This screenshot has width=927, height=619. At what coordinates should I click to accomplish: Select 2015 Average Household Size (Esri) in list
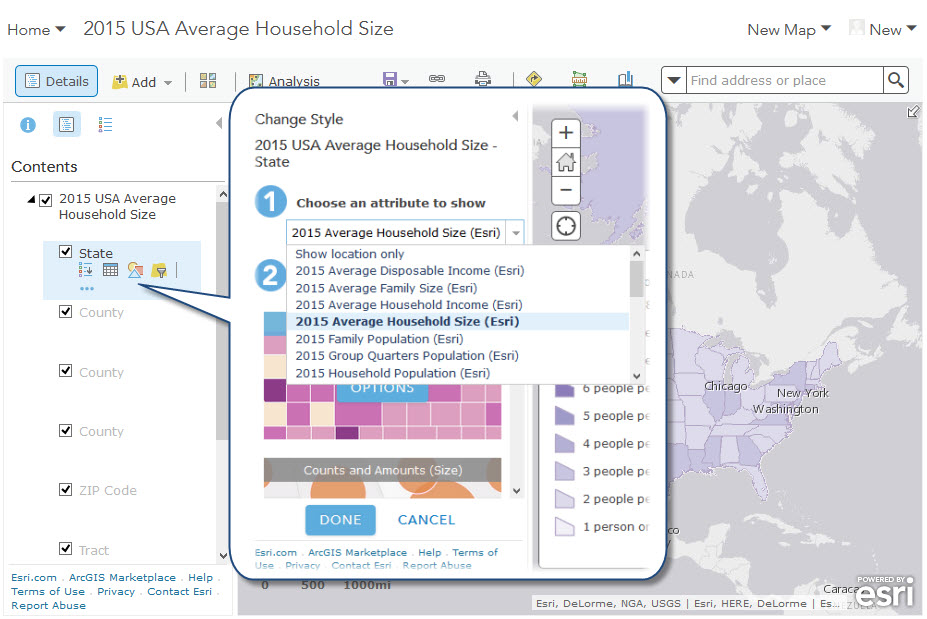pos(407,322)
